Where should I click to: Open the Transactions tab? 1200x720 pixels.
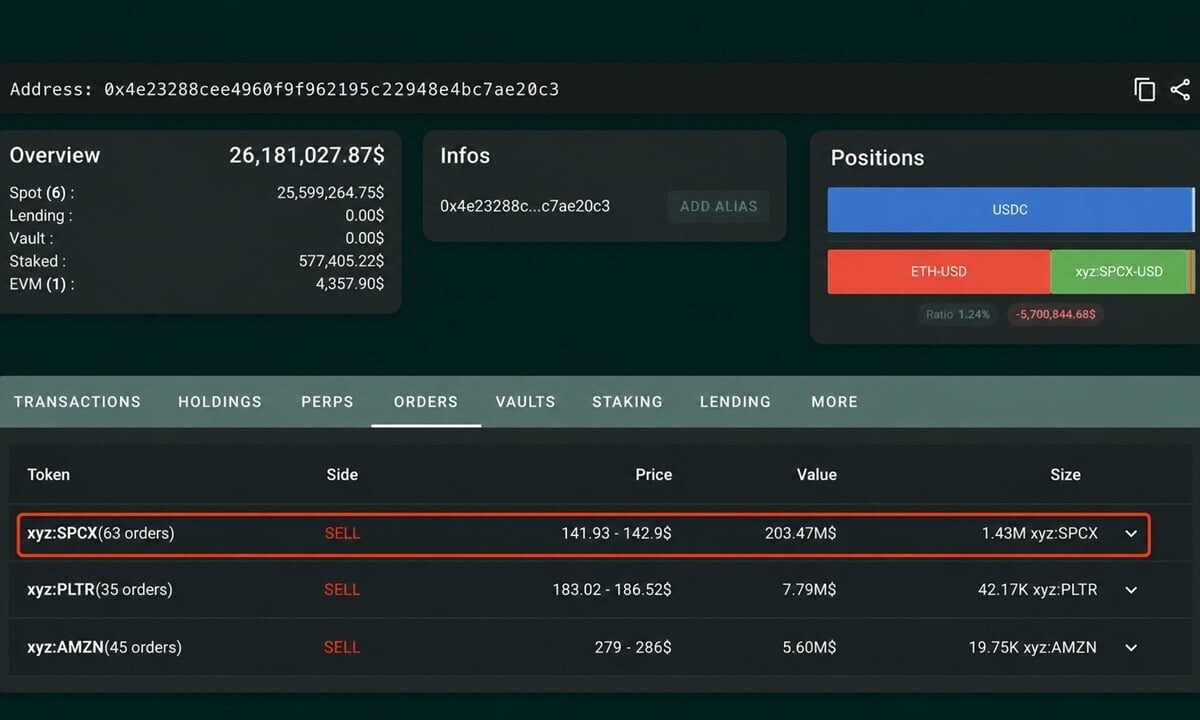pos(77,402)
